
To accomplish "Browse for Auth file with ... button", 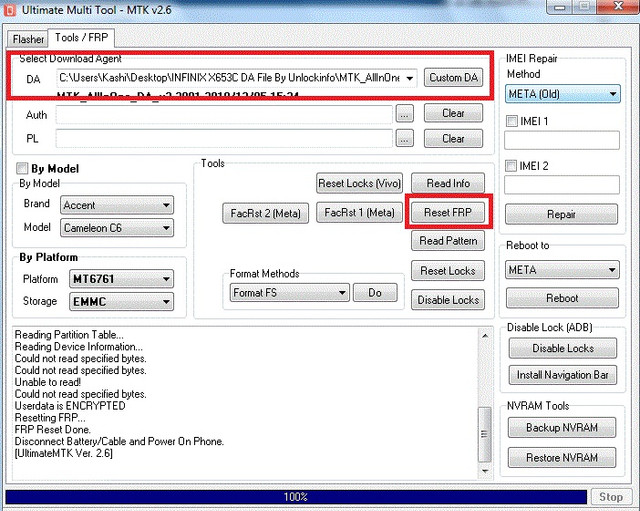I will (404, 115).
